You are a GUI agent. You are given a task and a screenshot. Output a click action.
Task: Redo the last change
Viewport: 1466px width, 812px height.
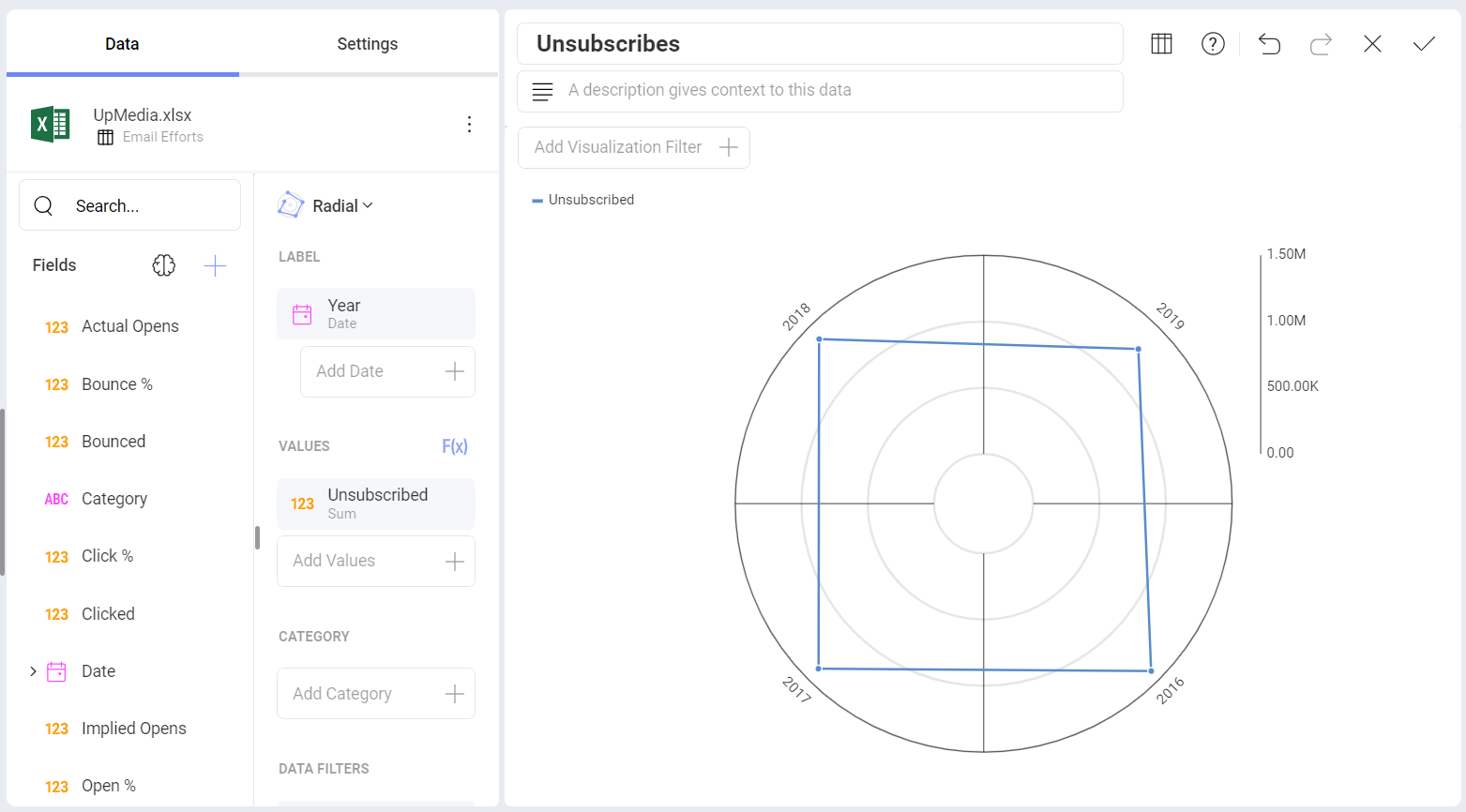(1321, 44)
